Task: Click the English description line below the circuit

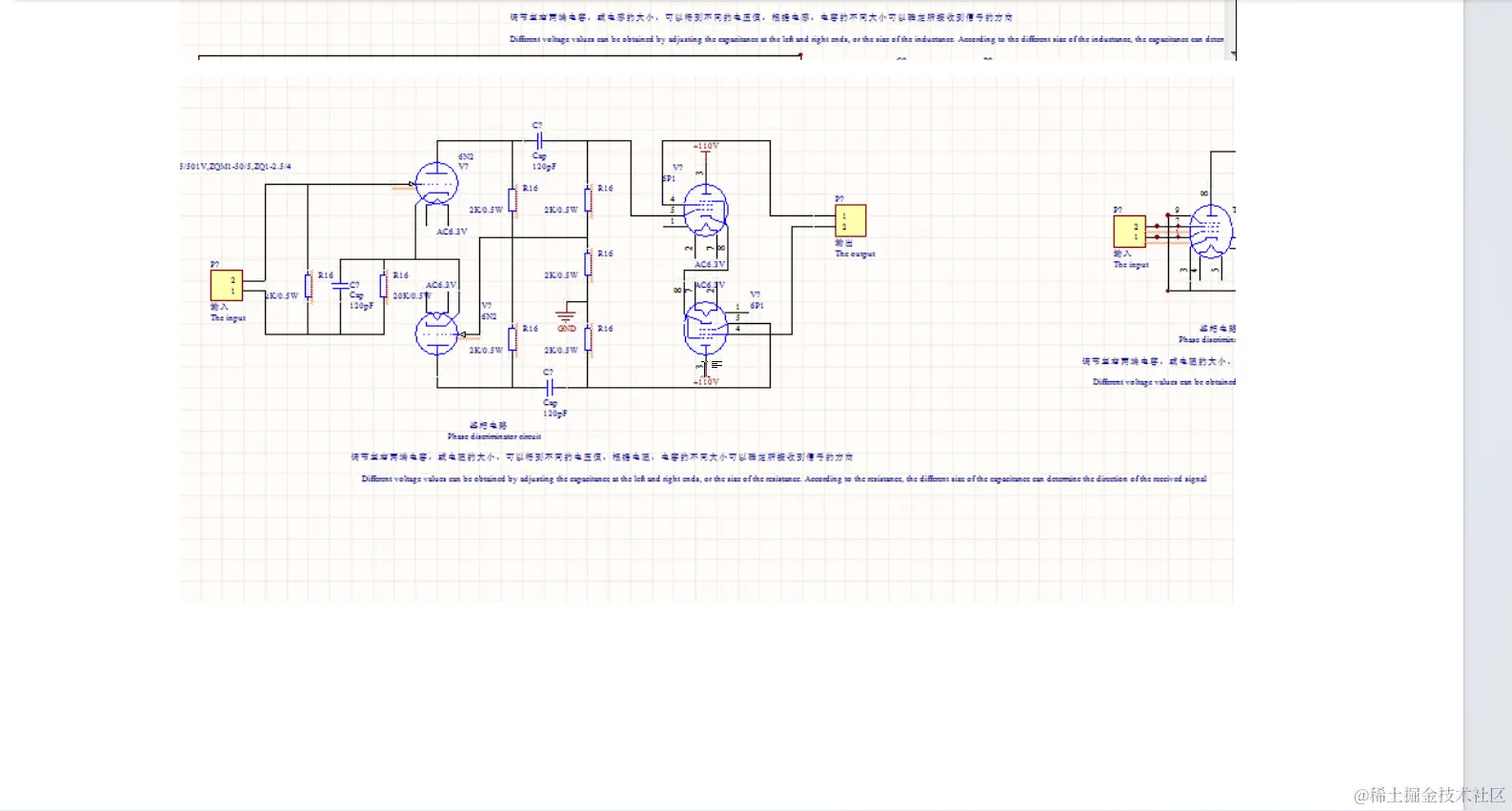Action: 784,479
